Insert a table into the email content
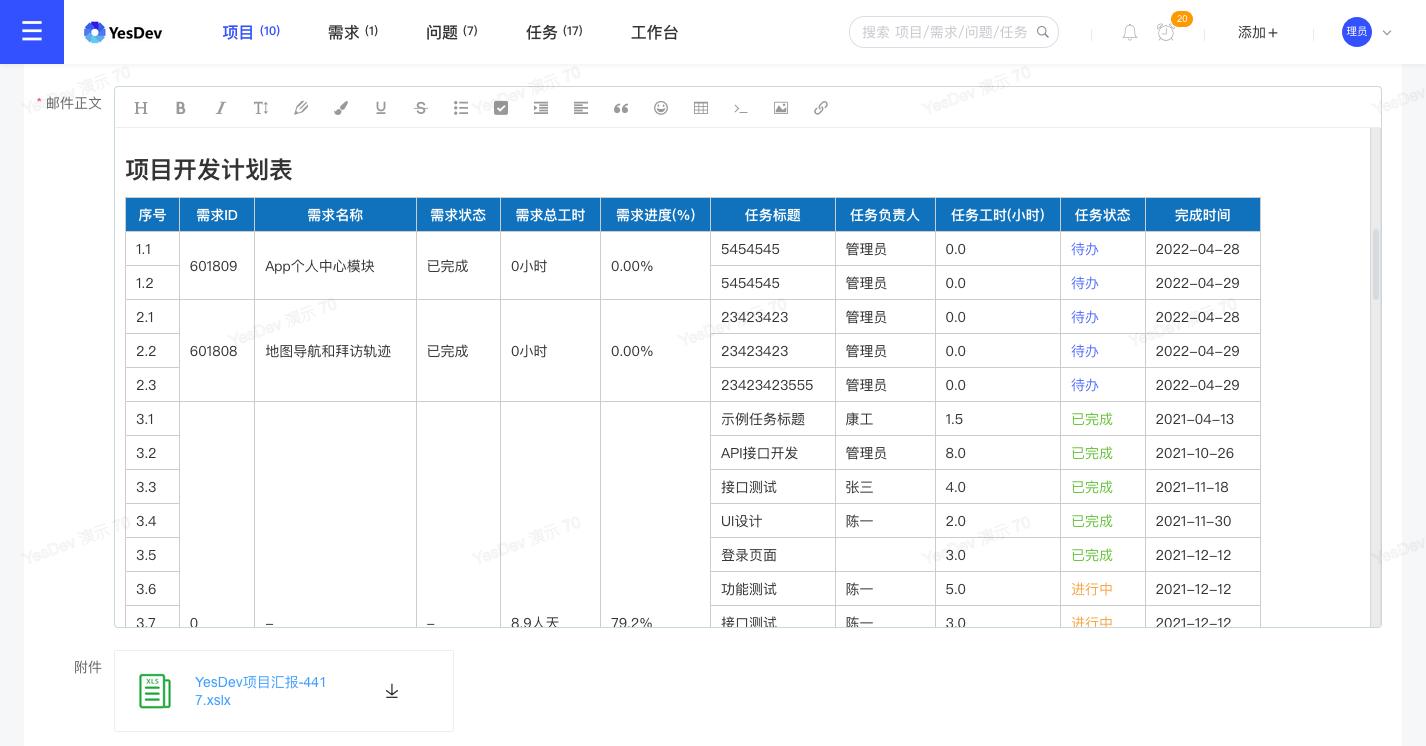Viewport: 1426px width, 746px height. pos(701,107)
